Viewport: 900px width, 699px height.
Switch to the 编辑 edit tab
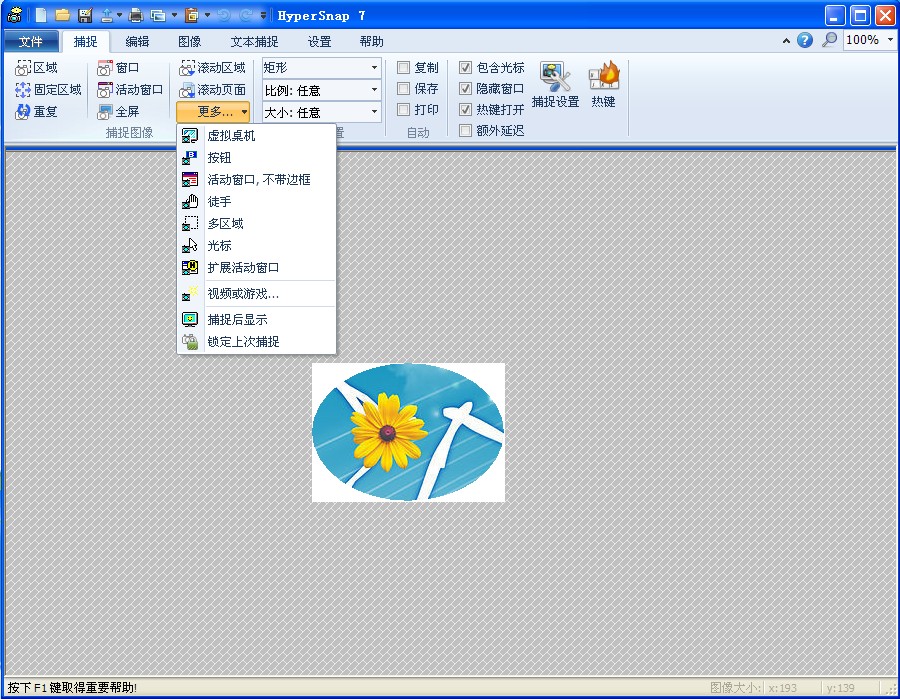coord(137,41)
